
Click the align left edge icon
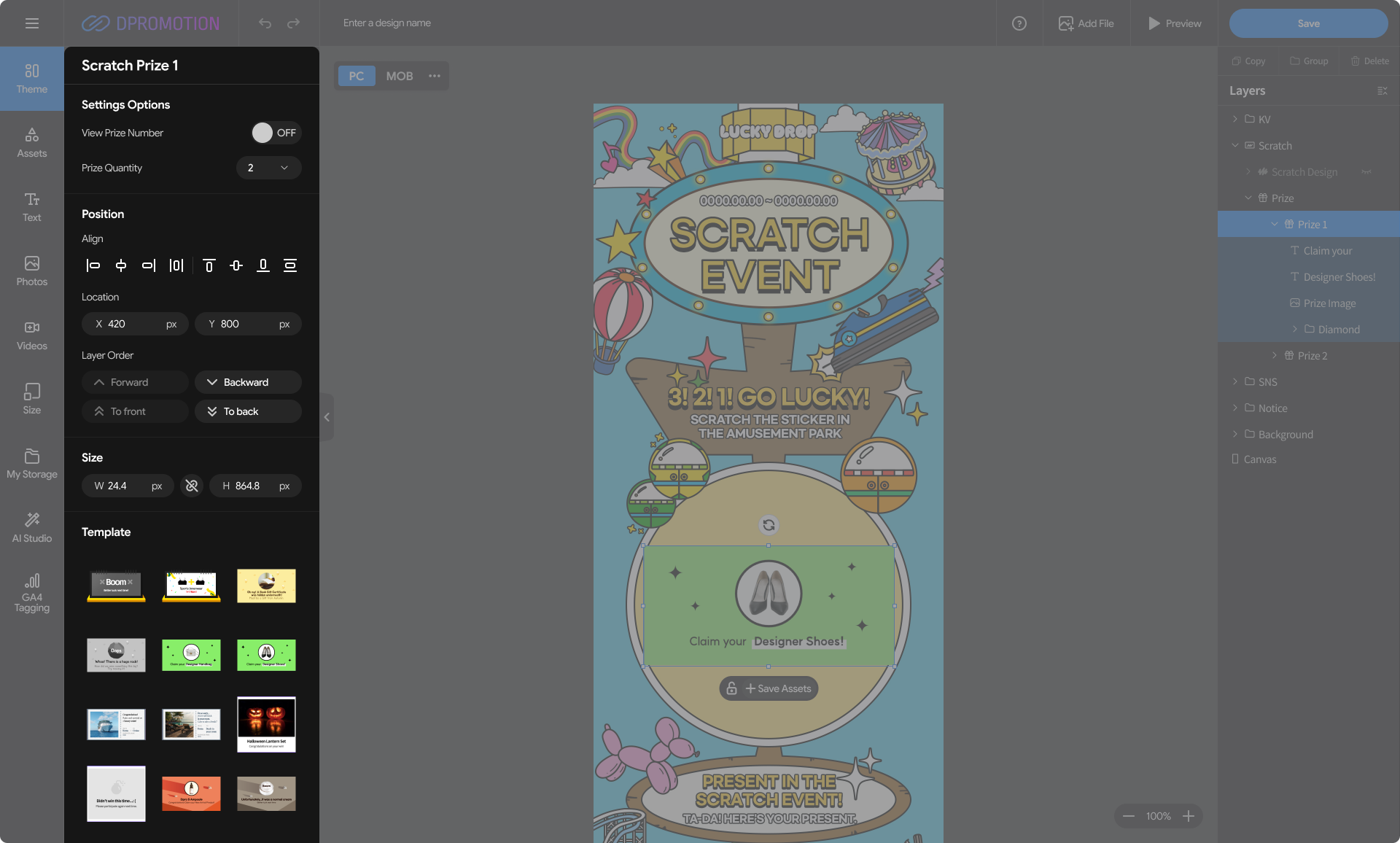93,265
